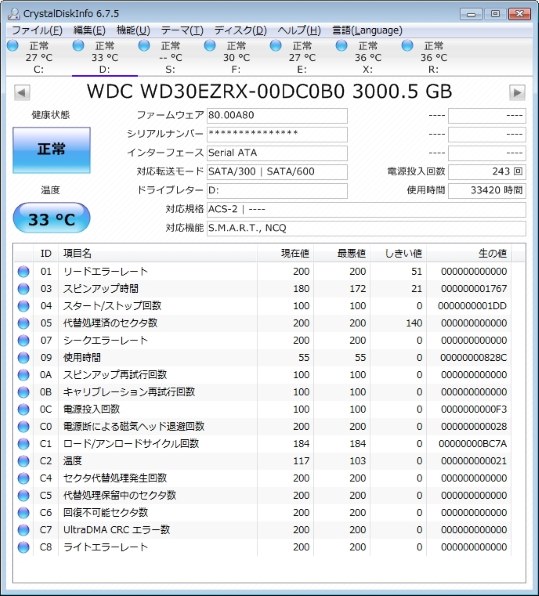Image resolution: width=539 pixels, height=596 pixels.
Task: Click the CrystalDiskInfo app icon in title bar
Action: [x=13, y=14]
